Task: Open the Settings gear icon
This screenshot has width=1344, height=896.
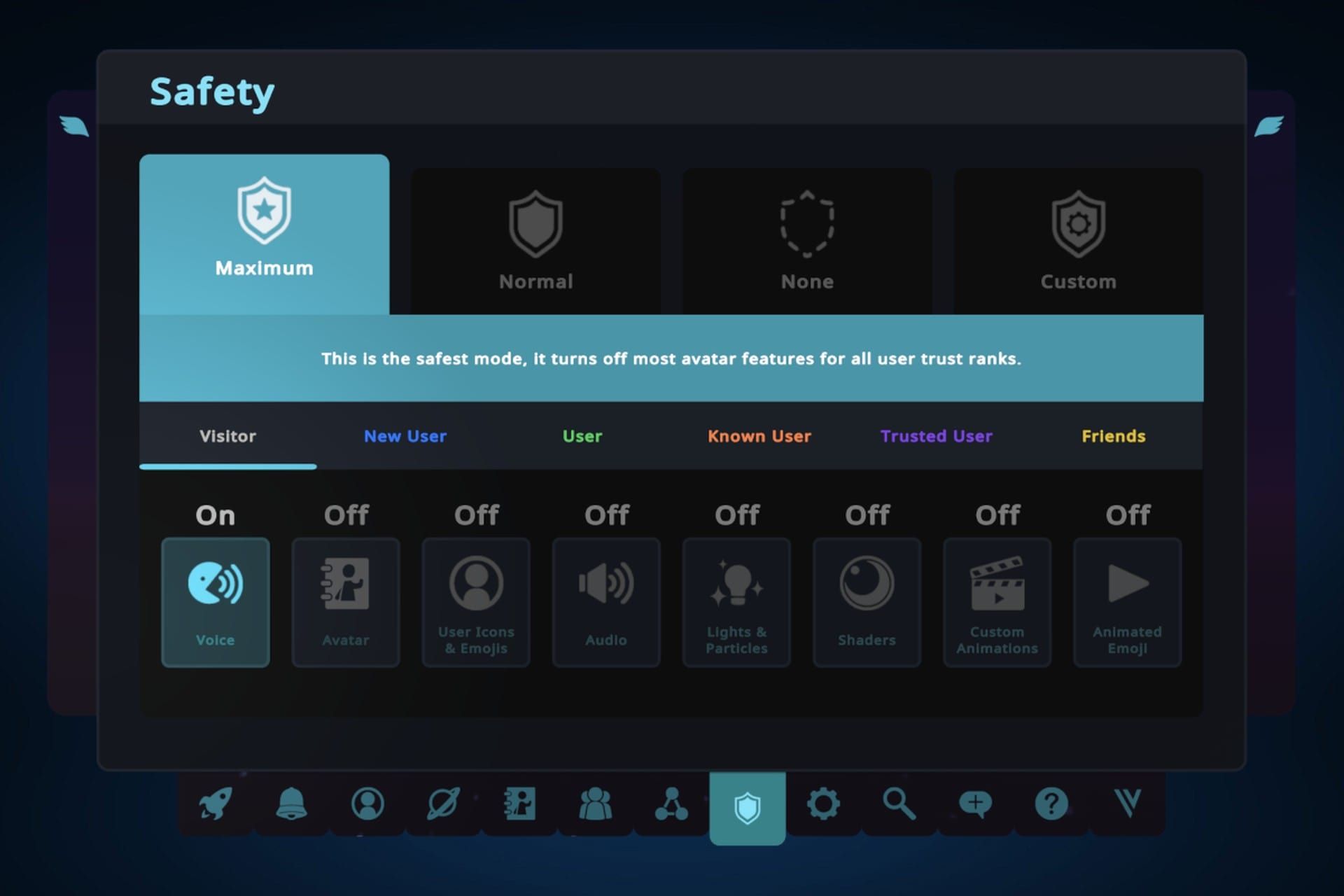Action: click(824, 805)
